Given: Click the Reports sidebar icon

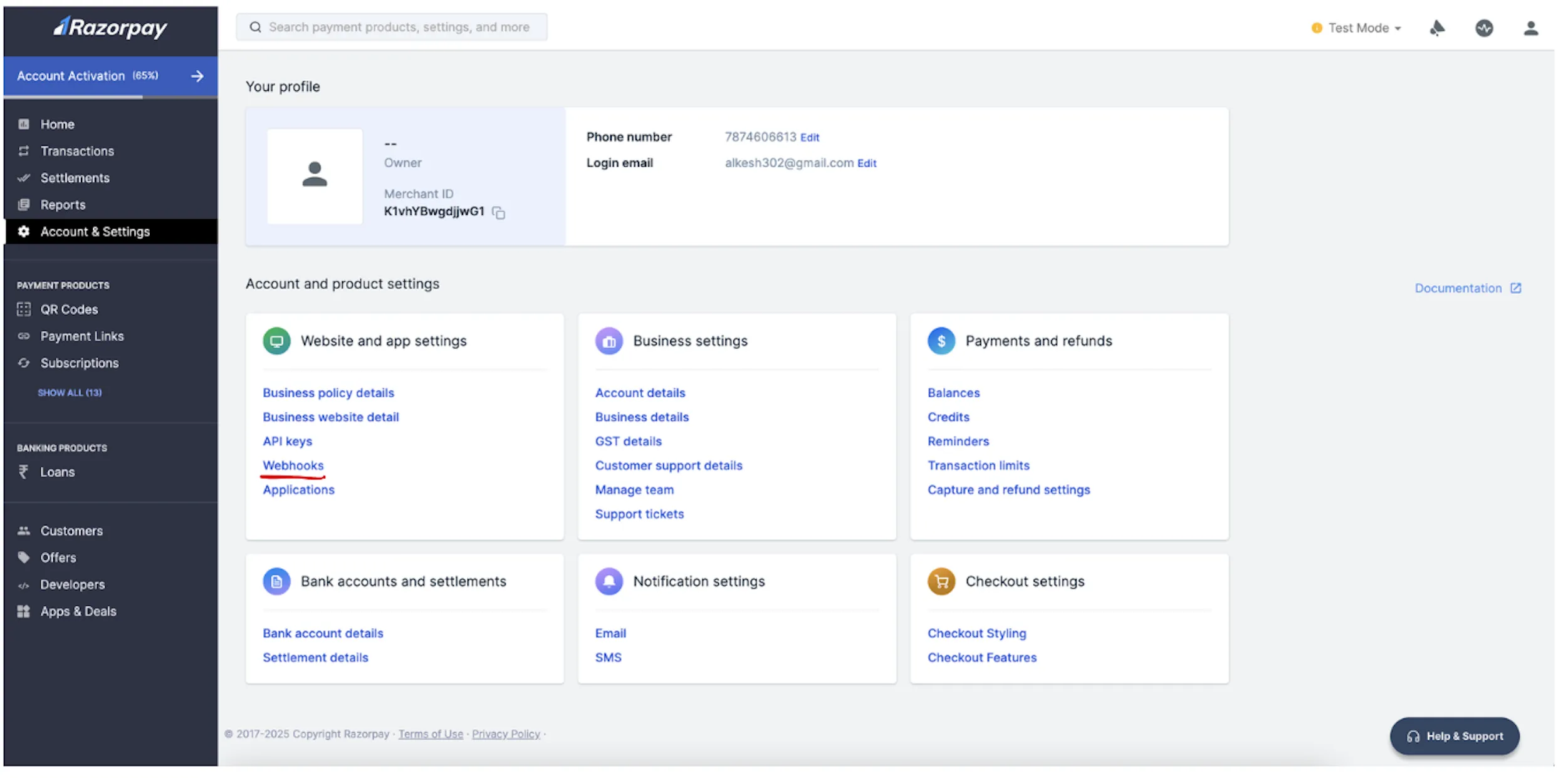Looking at the screenshot, I should coord(24,205).
